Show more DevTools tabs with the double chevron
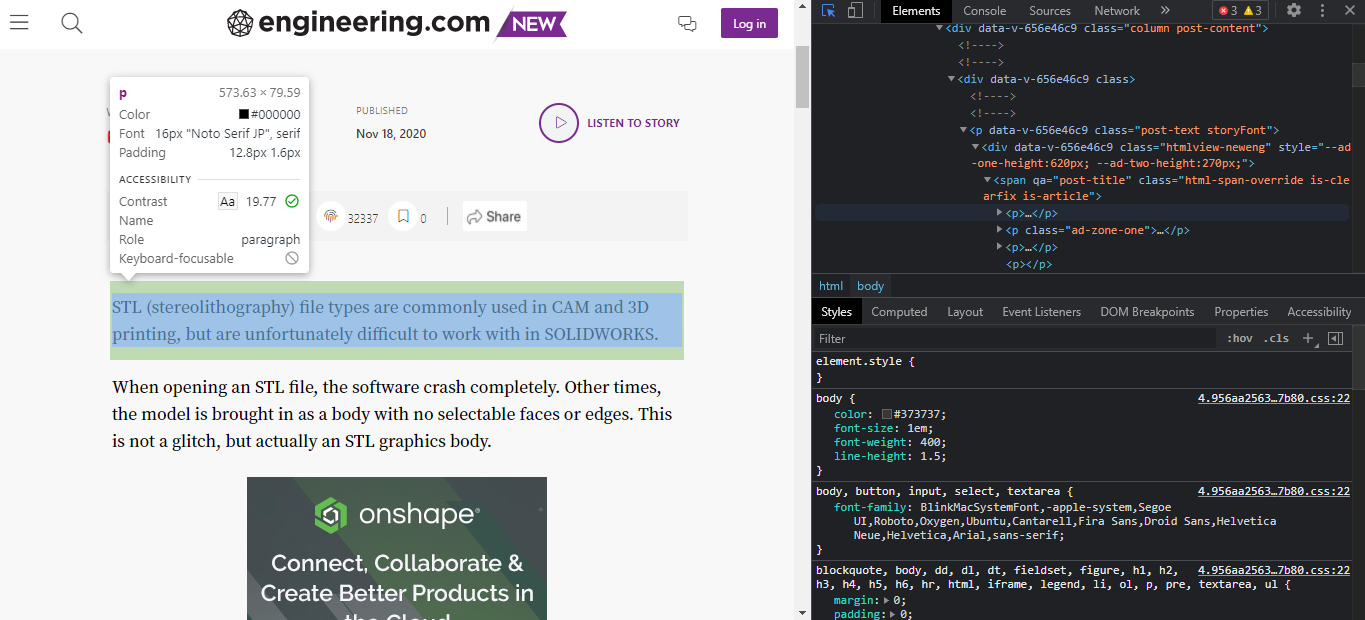 coord(1165,10)
